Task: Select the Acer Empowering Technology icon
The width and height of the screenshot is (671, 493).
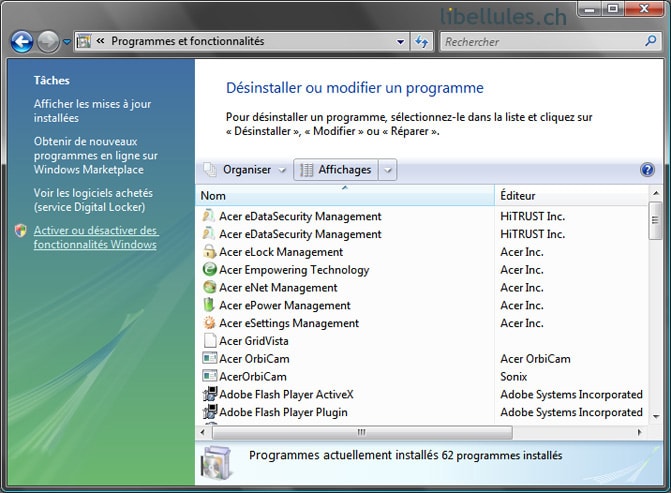Action: 209,269
